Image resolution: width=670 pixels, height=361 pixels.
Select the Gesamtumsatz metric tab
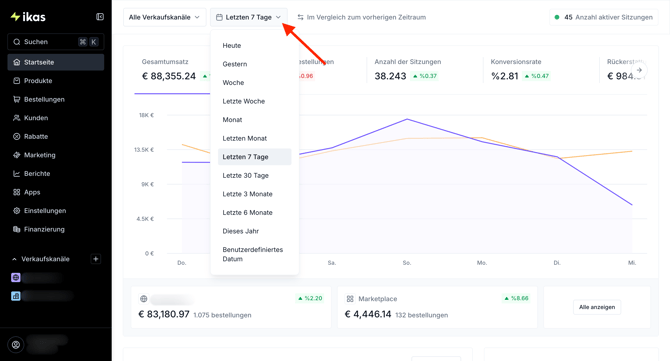click(172, 70)
